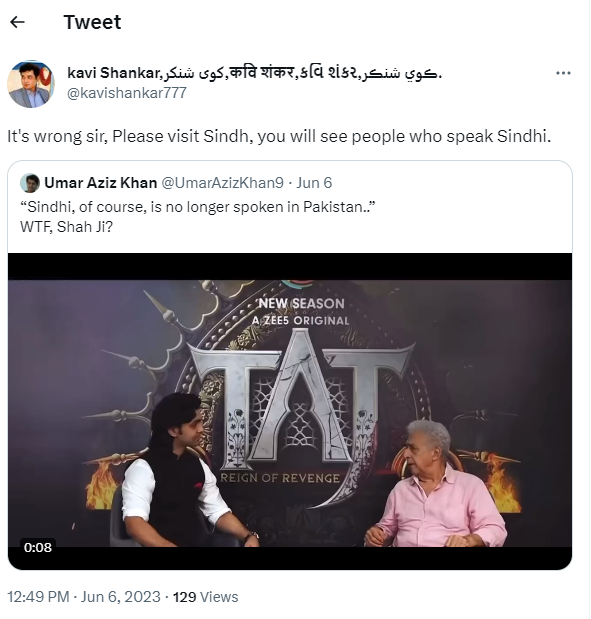Screen dimensions: 591x619
Task: Open the 12:49 PM Jun 6, 2023 timestamp
Action: pyautogui.click(x=84, y=596)
